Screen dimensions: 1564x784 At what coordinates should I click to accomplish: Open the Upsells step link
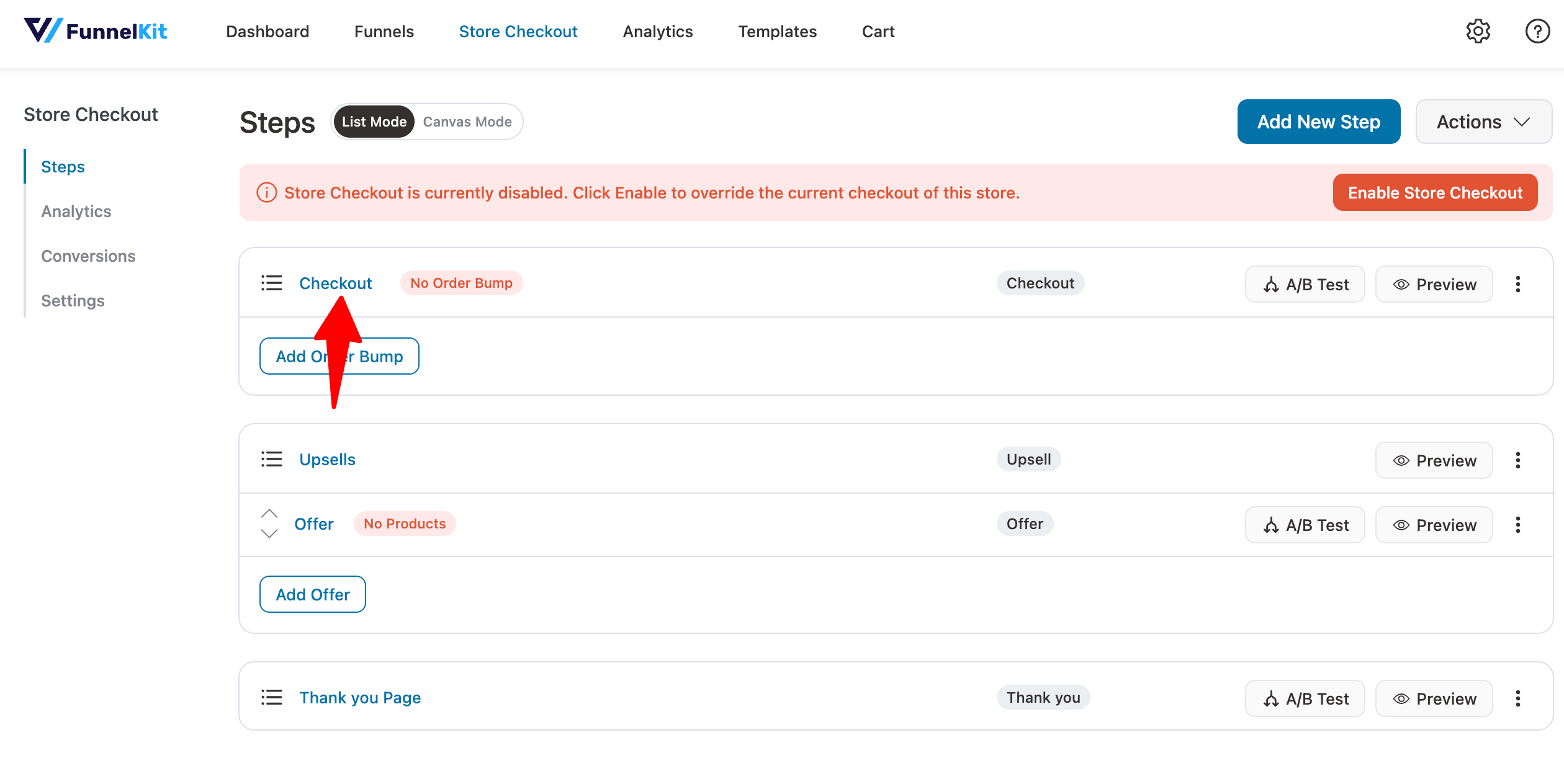point(327,460)
